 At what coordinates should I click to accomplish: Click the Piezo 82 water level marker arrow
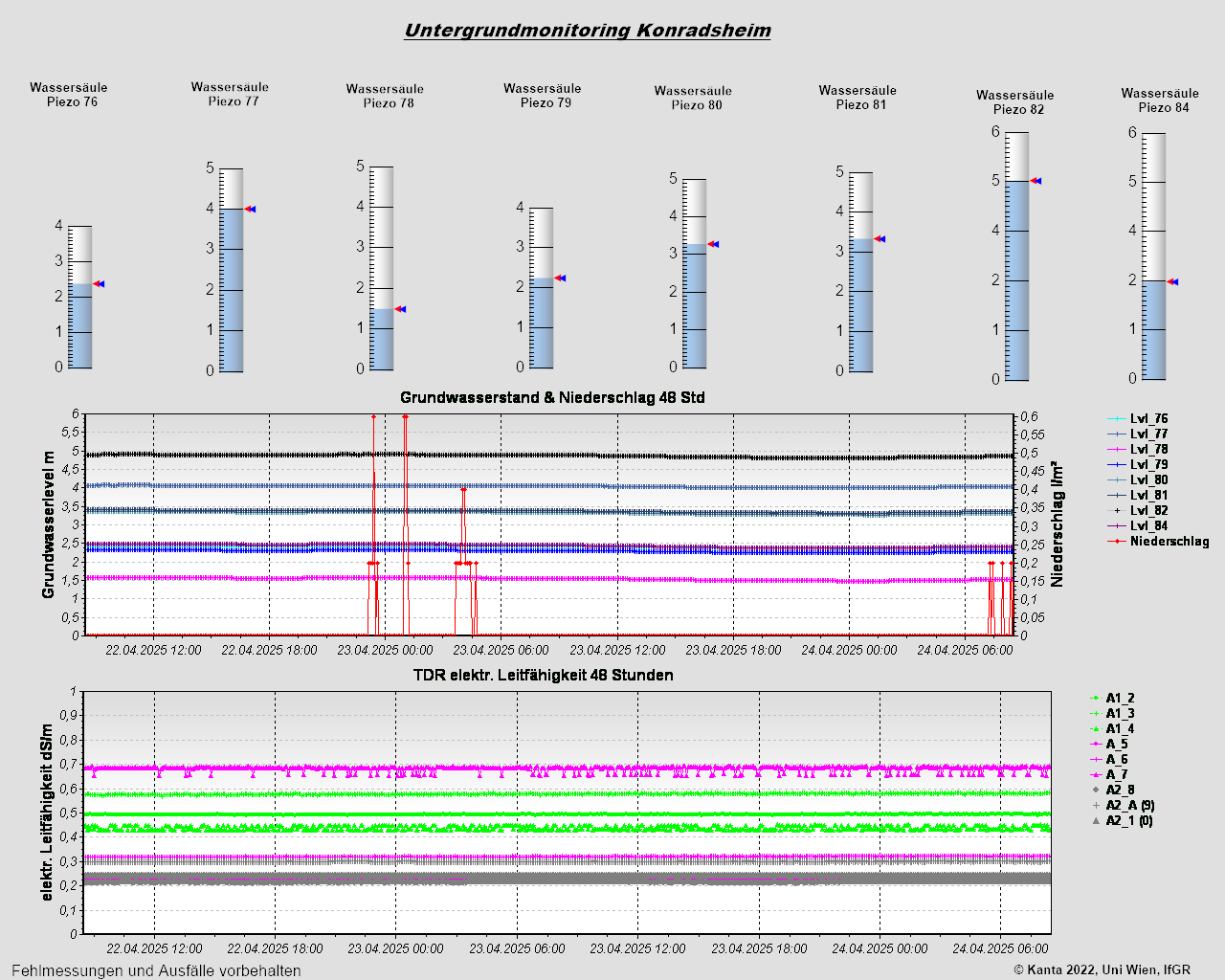pyautogui.click(x=1035, y=181)
